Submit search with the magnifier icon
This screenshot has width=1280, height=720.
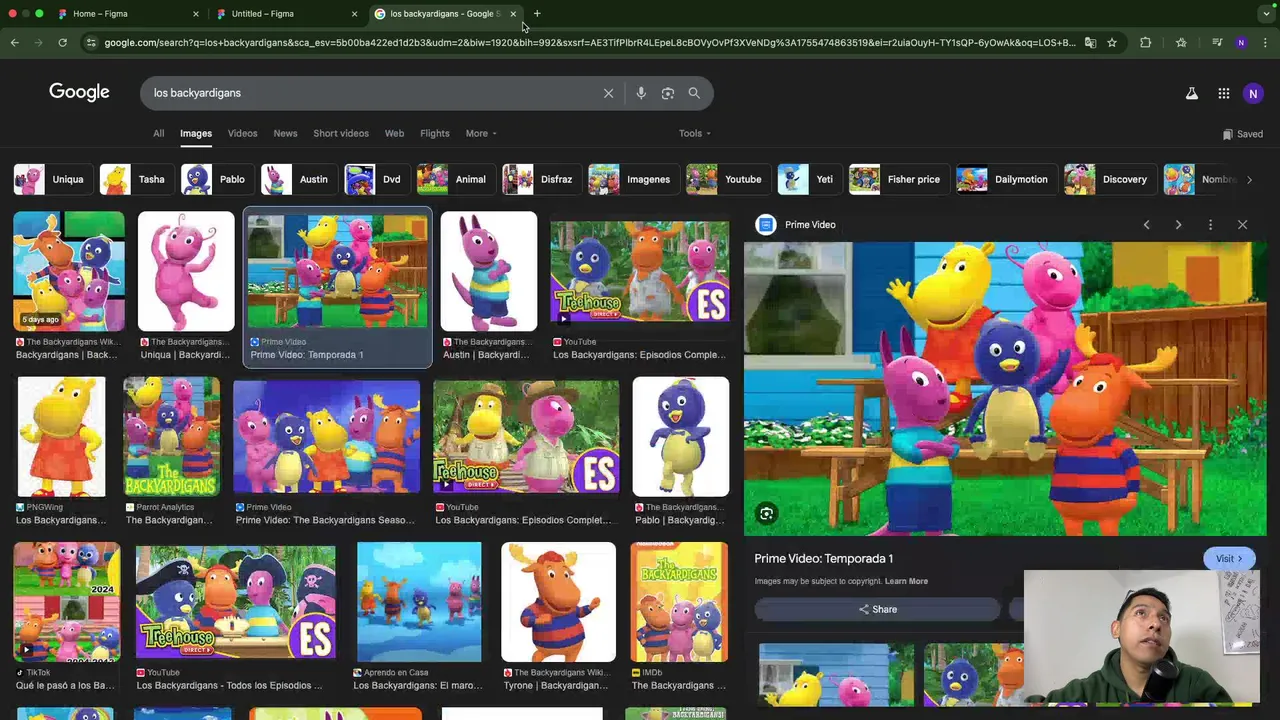(694, 93)
